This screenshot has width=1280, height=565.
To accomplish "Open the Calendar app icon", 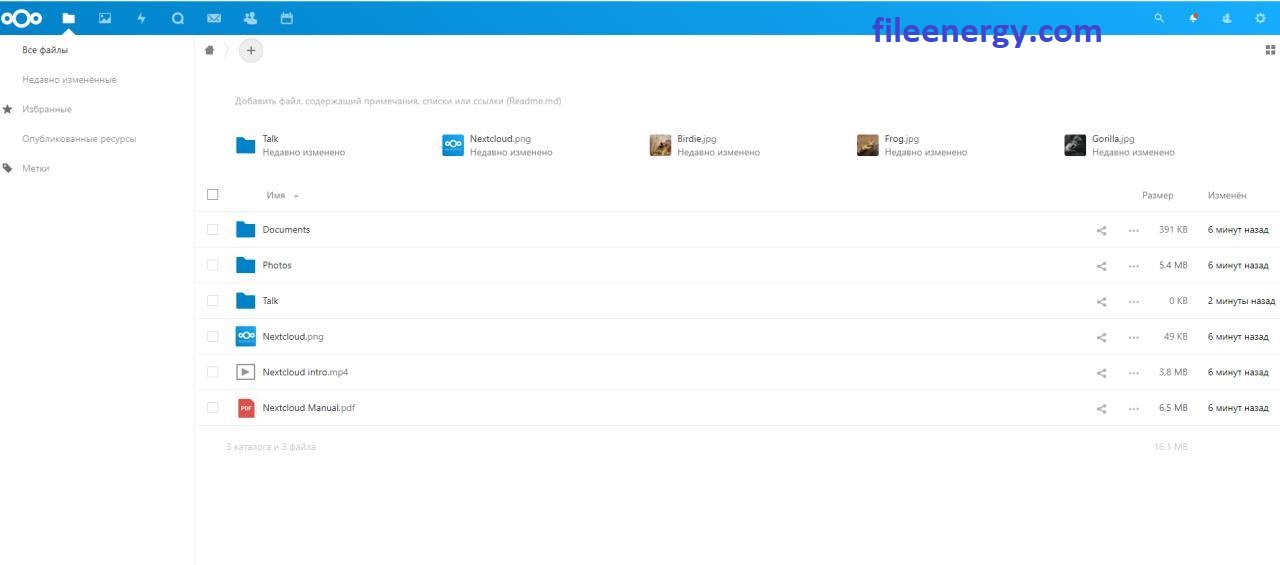I will point(287,18).
